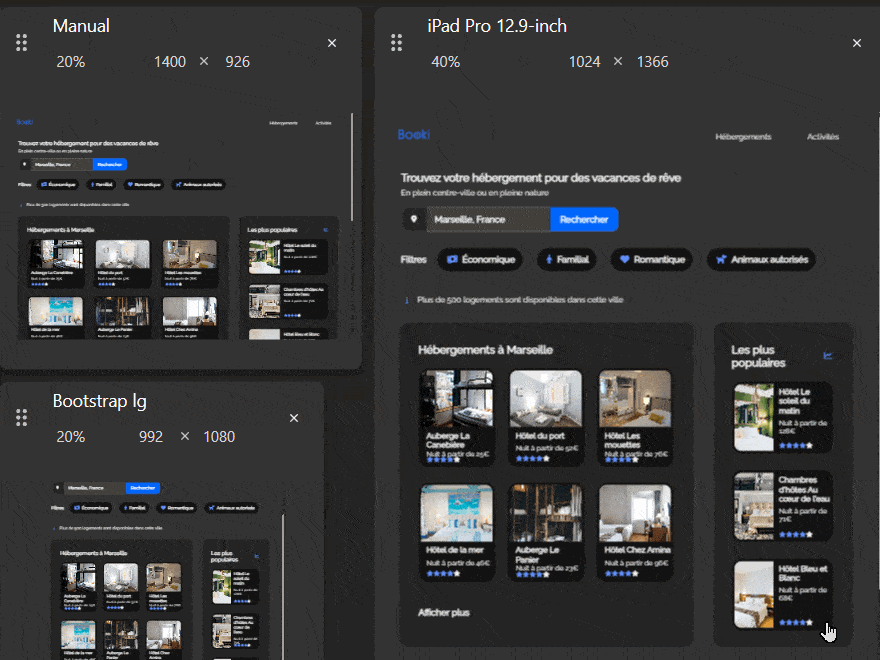The height and width of the screenshot is (660, 880).
Task: Click the chart icon beside Les plus populaires
Action: (x=827, y=356)
